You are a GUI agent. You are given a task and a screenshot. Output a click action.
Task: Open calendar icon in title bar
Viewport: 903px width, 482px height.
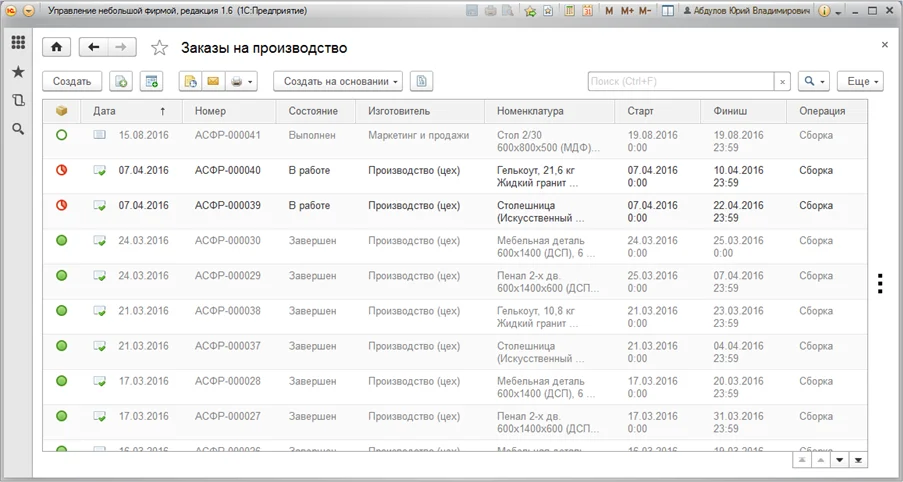588,11
